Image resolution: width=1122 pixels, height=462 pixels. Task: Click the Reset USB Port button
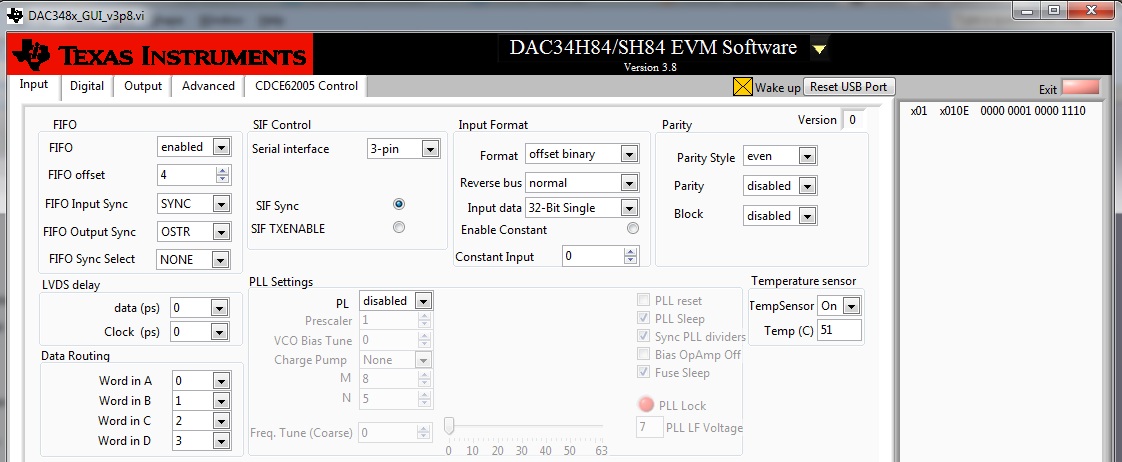(x=849, y=87)
